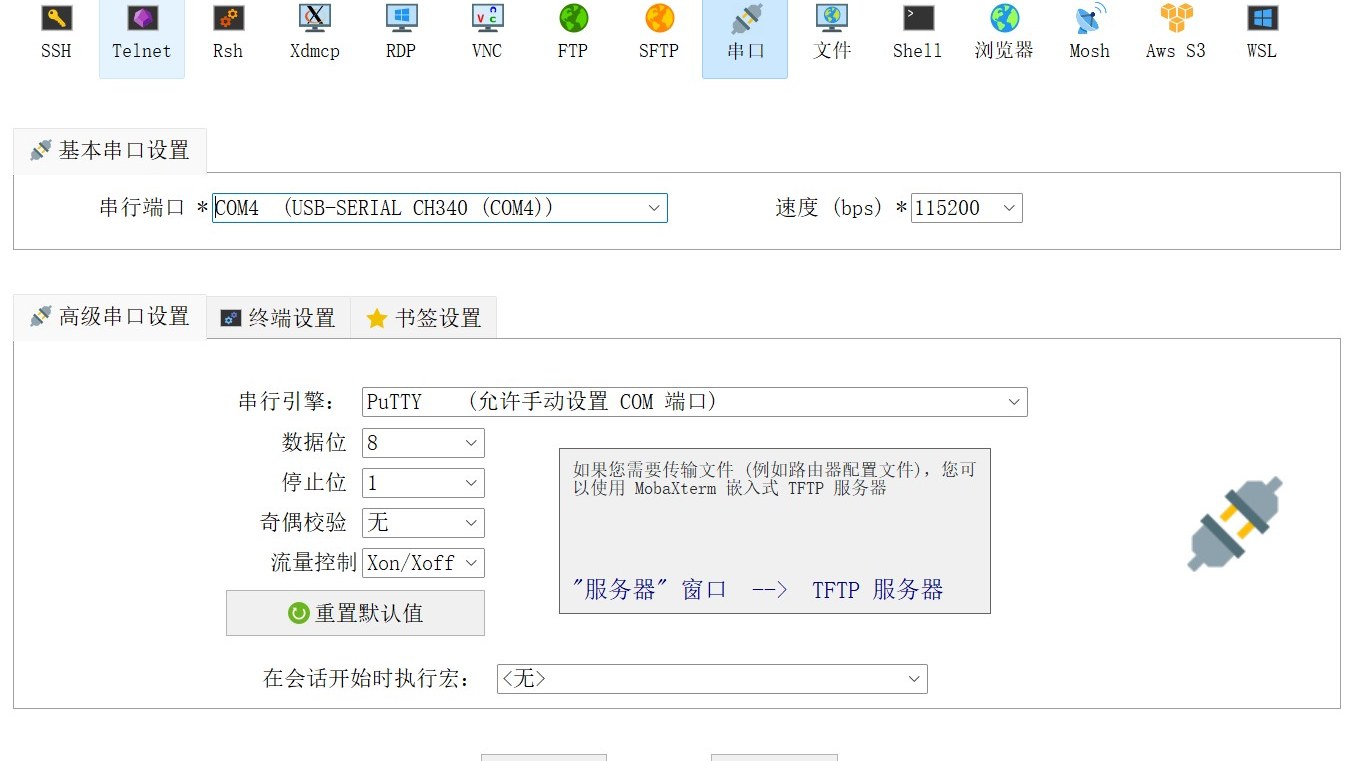Switch to the 基本串口设置 tab
The width and height of the screenshot is (1353, 761).
pyautogui.click(x=110, y=151)
